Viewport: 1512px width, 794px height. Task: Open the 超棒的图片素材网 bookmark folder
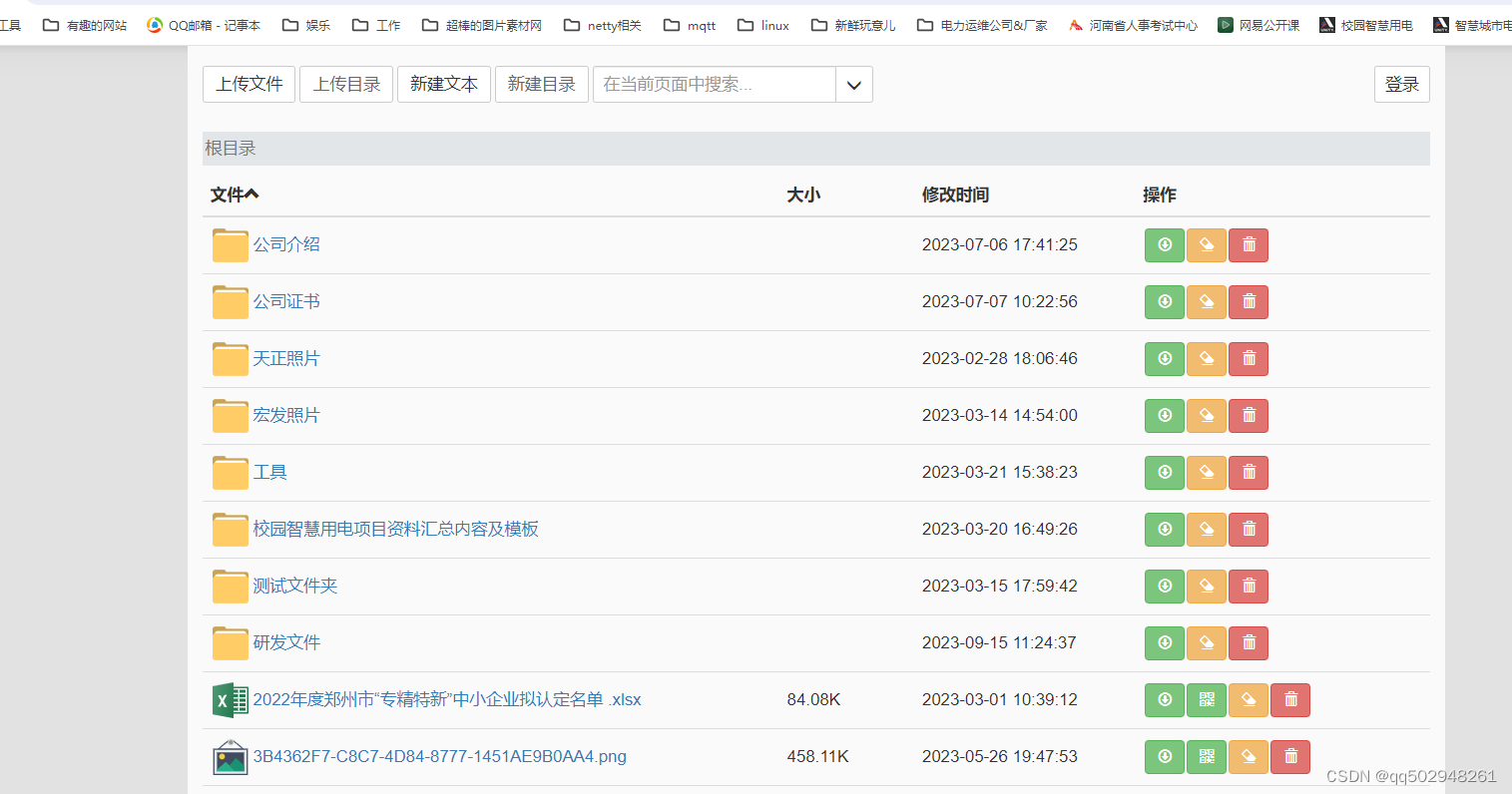482,25
